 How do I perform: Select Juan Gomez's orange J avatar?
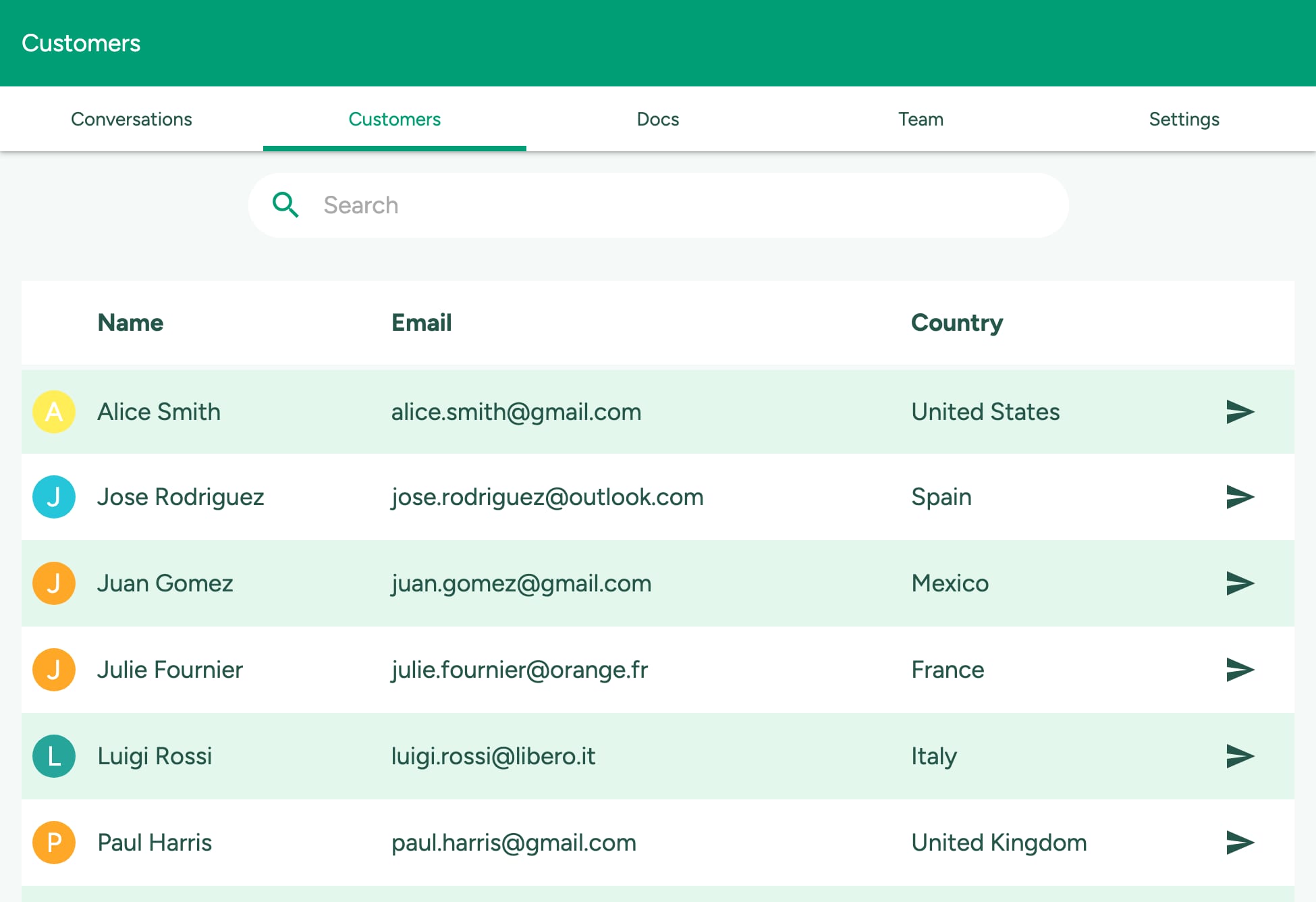click(x=54, y=583)
